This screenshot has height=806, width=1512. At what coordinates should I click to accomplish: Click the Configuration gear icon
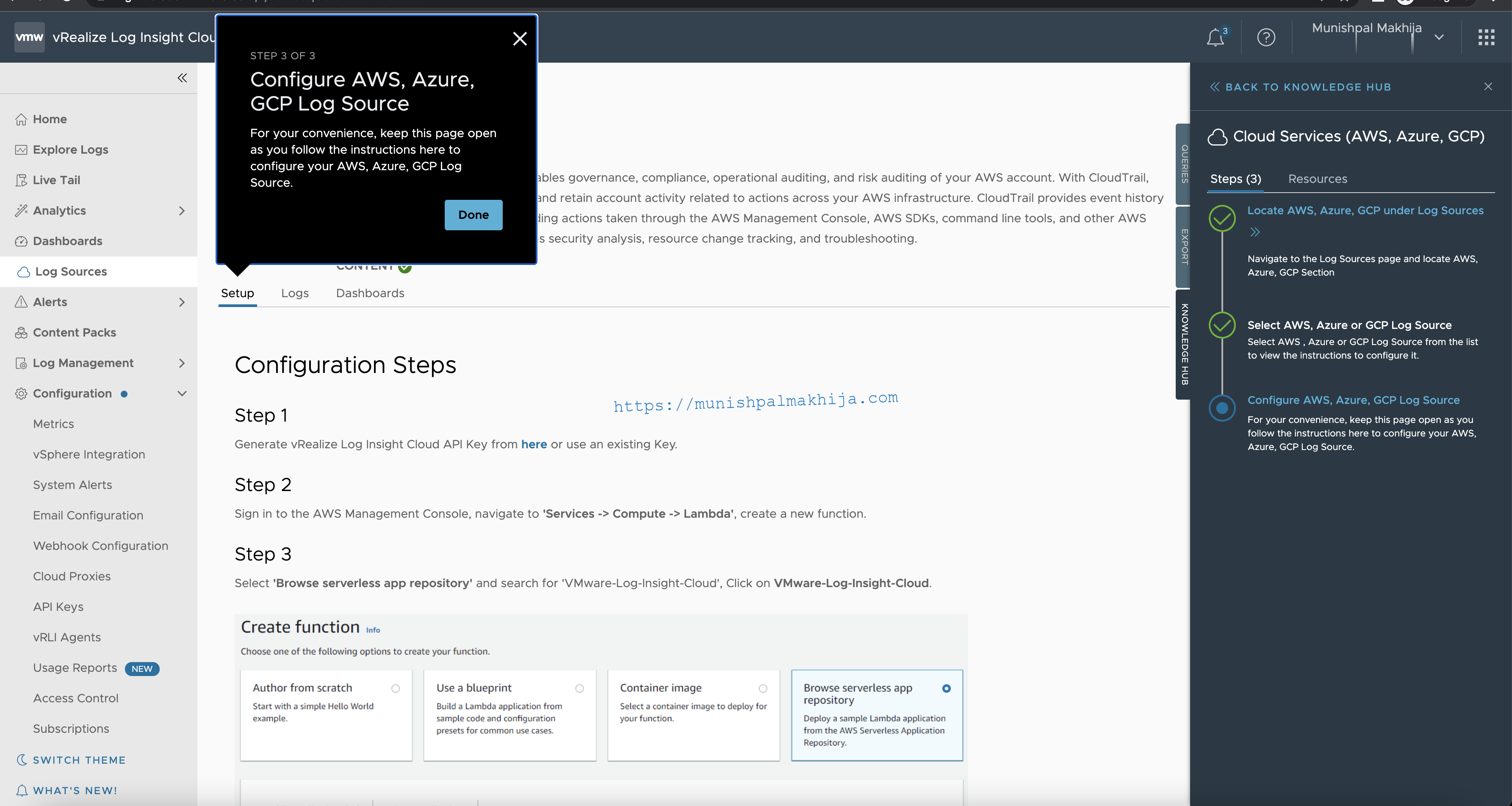21,394
